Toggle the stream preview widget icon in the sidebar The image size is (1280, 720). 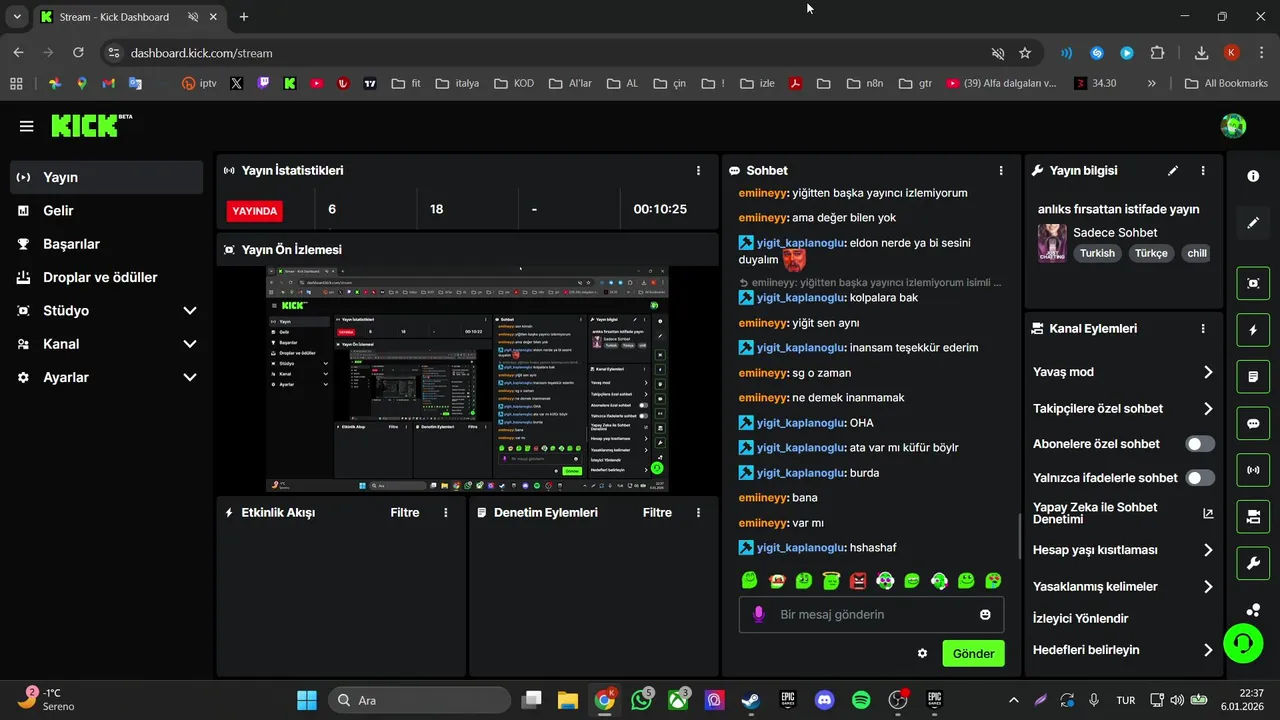[x=1253, y=283]
